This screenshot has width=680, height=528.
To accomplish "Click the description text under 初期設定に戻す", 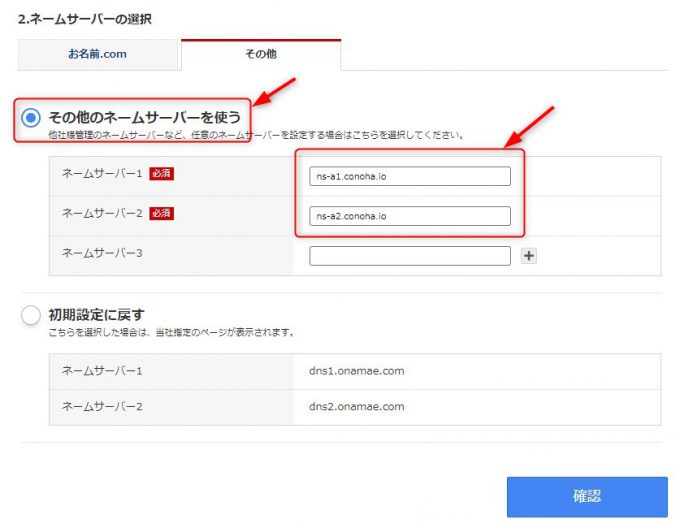I will tap(172, 332).
